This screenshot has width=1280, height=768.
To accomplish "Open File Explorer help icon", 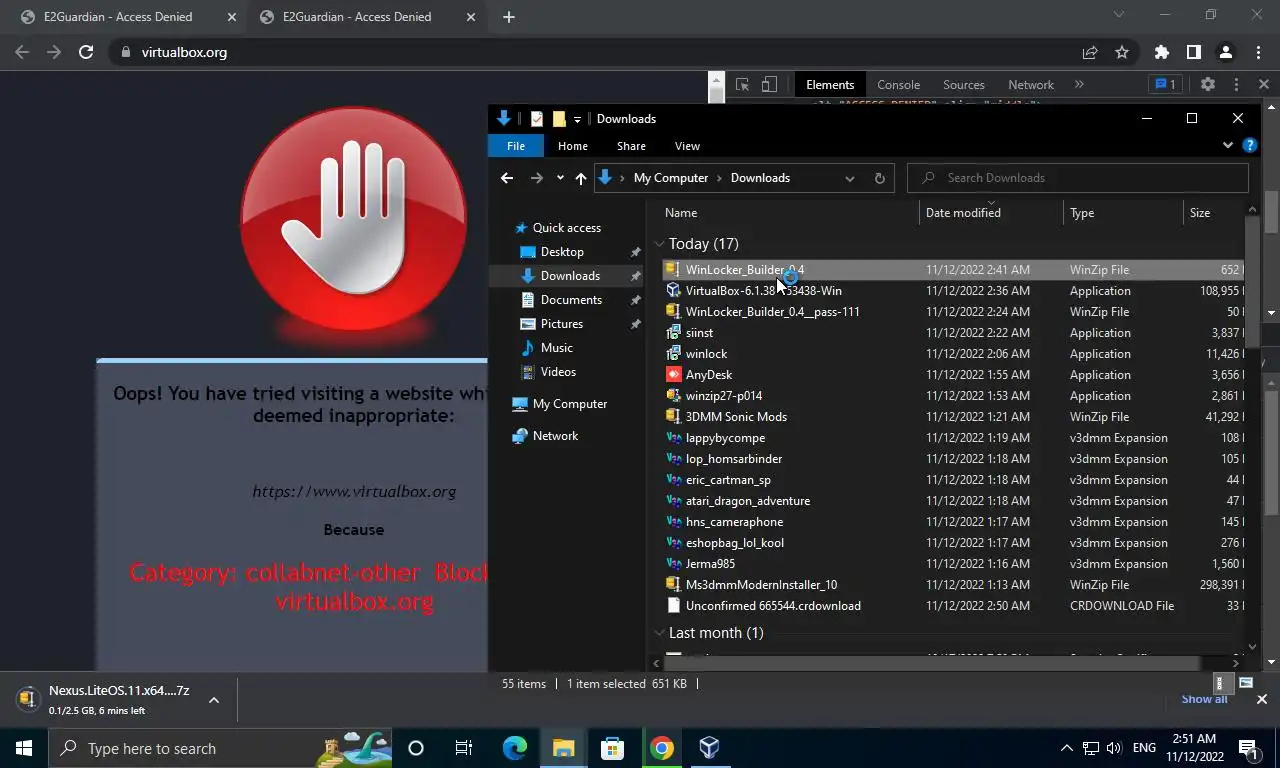I will pyautogui.click(x=1250, y=146).
